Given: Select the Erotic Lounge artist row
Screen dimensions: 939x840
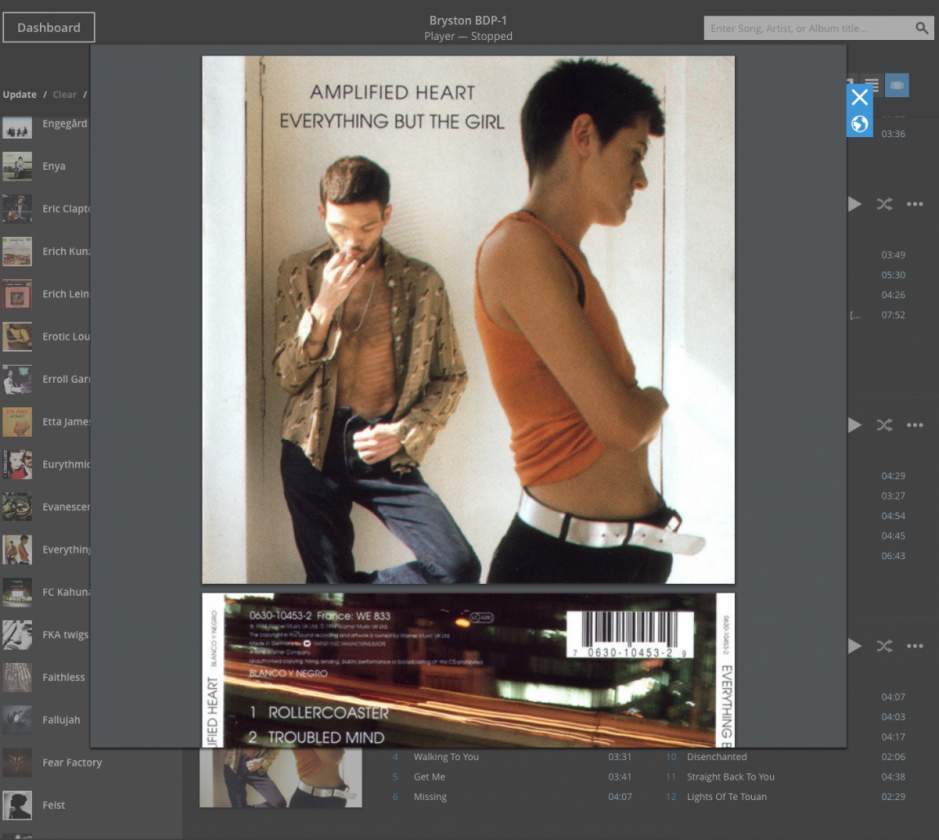Looking at the screenshot, I should click(x=46, y=336).
